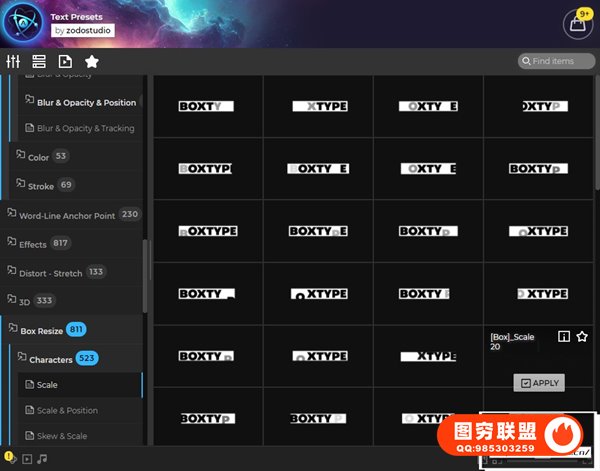Toggle favorite star on [Box]_Scale 20 preset
This screenshot has height=471, width=600.
pyautogui.click(x=582, y=337)
